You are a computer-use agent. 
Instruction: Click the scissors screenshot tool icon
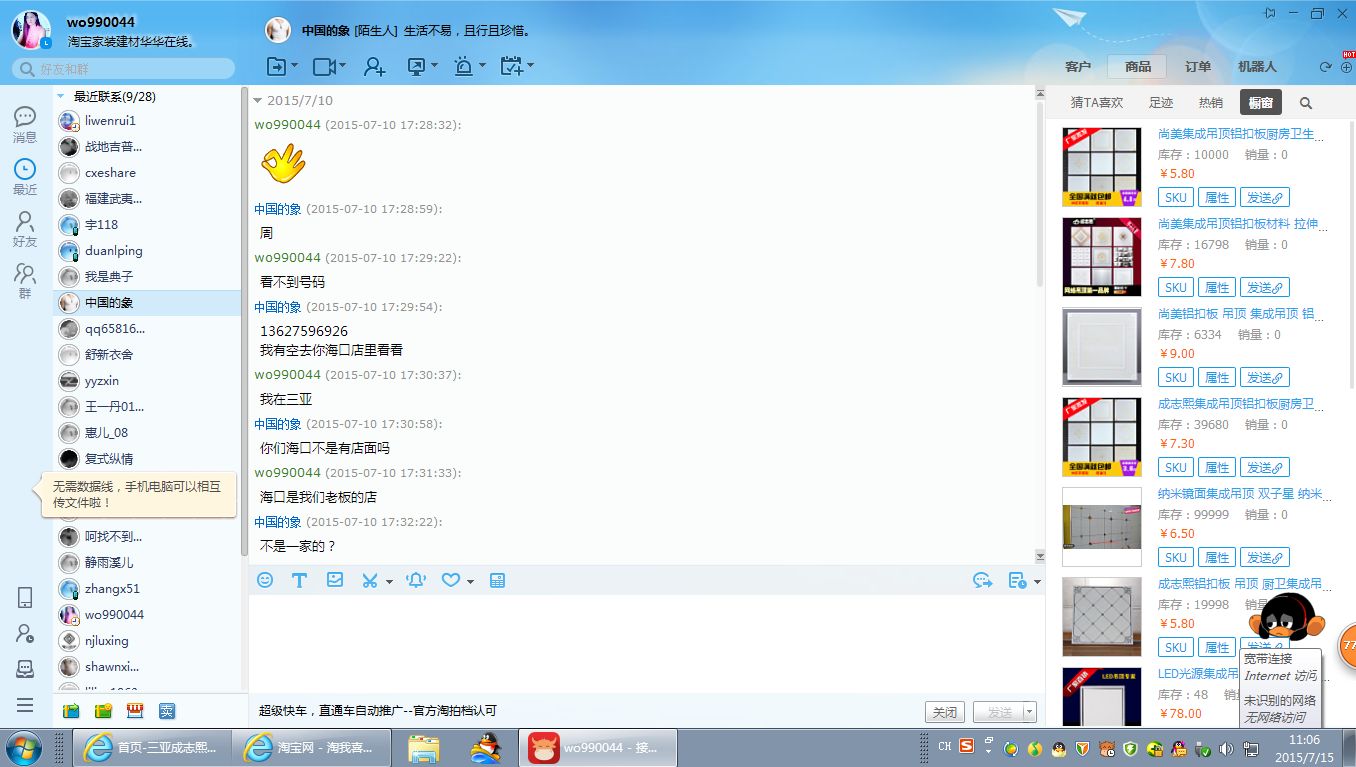click(370, 580)
